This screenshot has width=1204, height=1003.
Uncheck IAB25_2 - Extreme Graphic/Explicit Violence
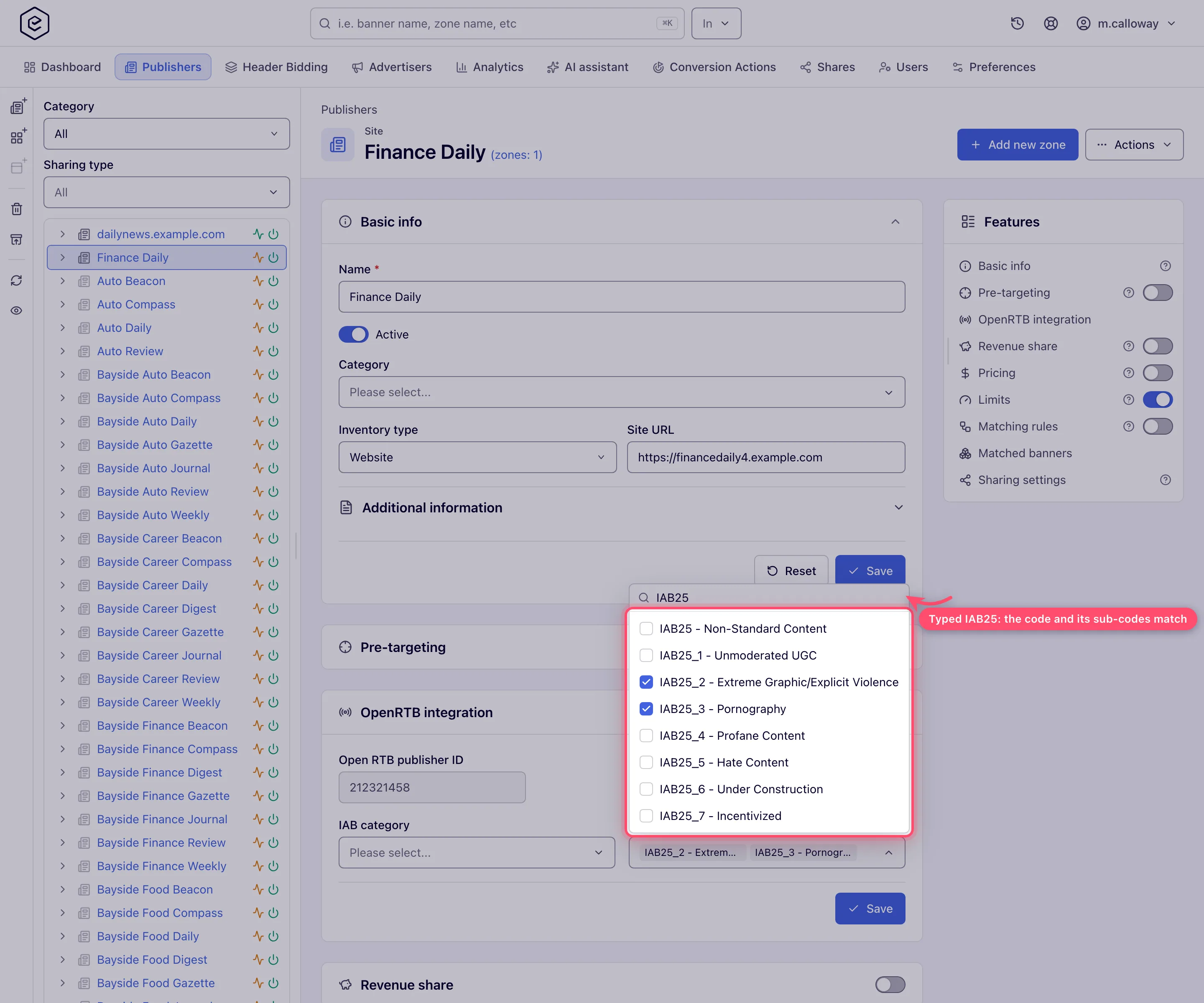(x=645, y=682)
